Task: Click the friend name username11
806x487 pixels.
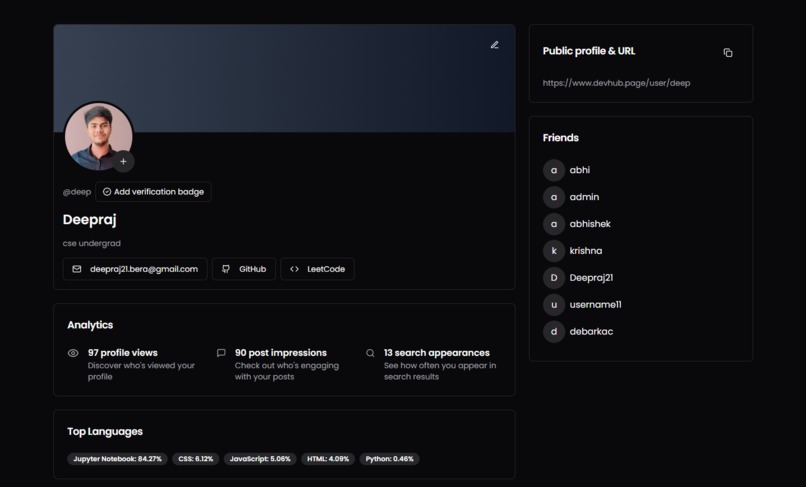Action: (595, 304)
